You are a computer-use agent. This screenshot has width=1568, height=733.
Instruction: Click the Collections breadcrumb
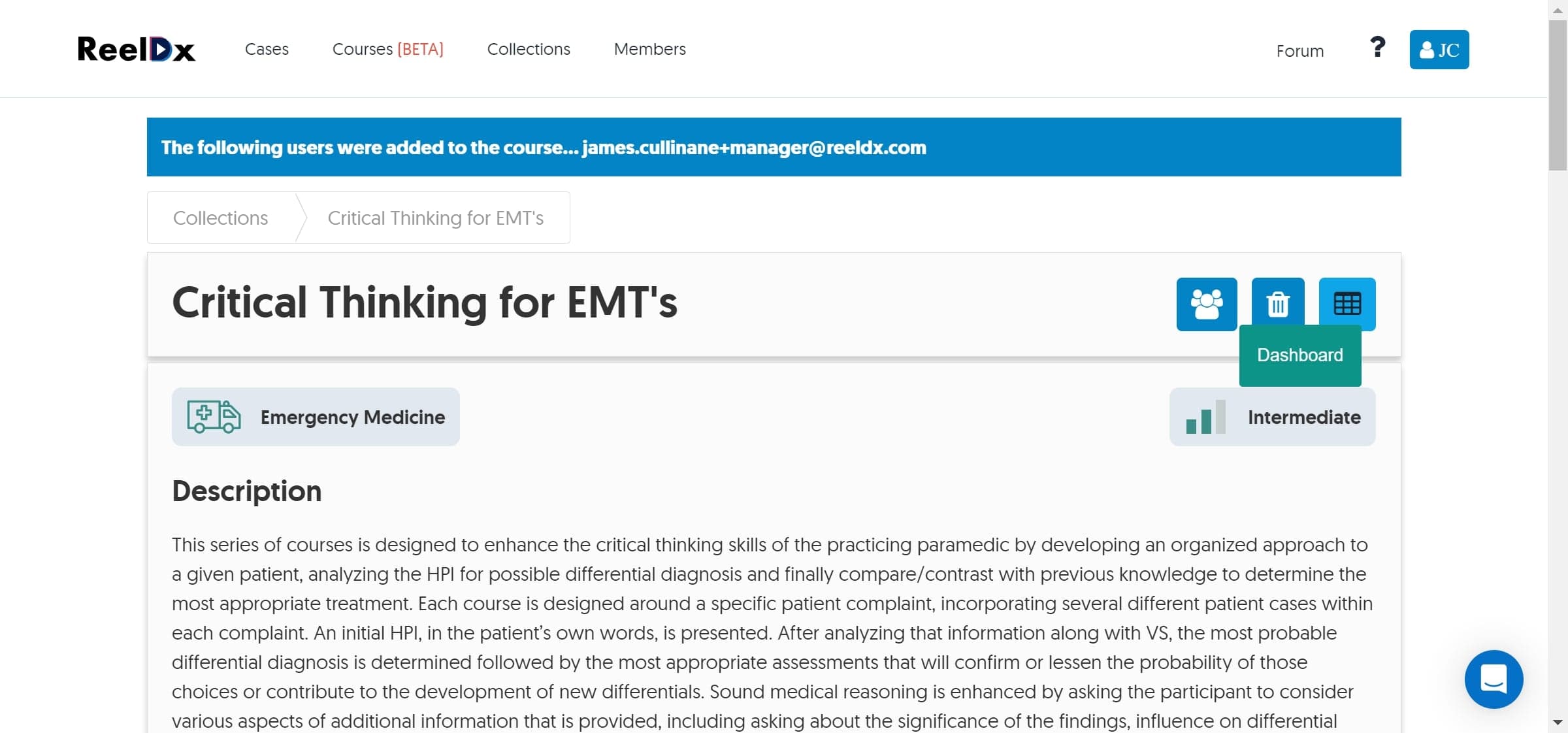tap(220, 218)
